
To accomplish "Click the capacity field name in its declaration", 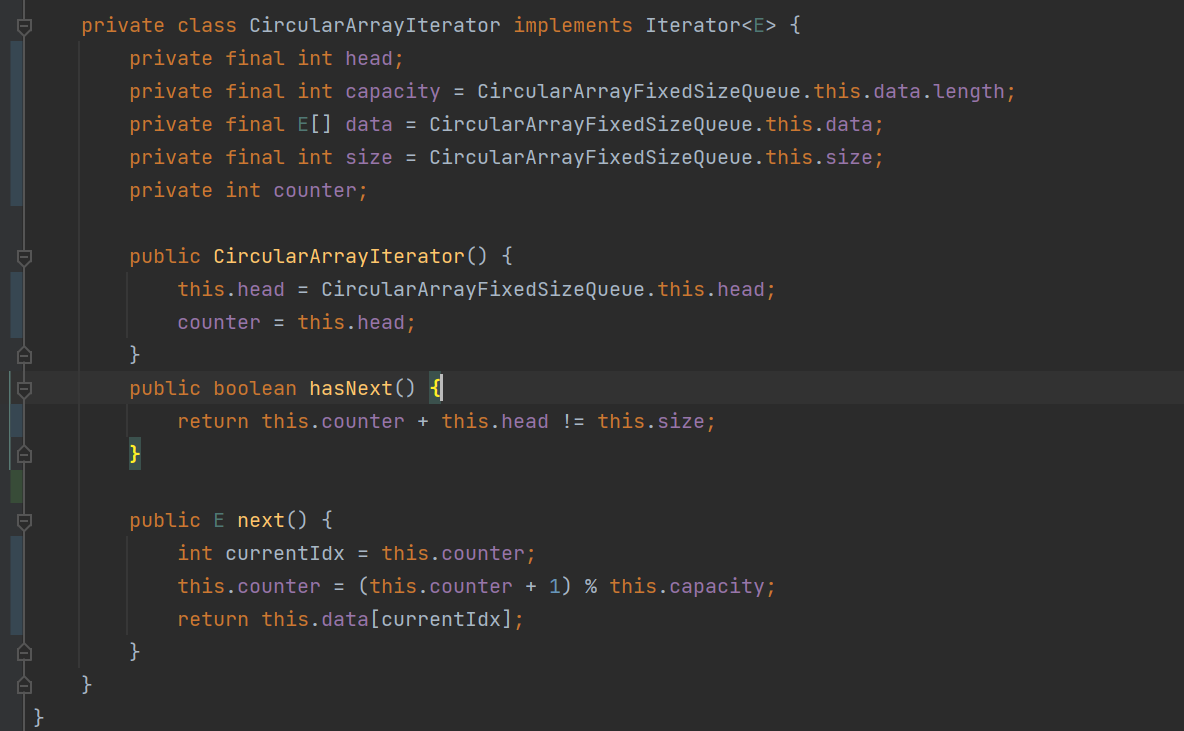I will point(392,91).
